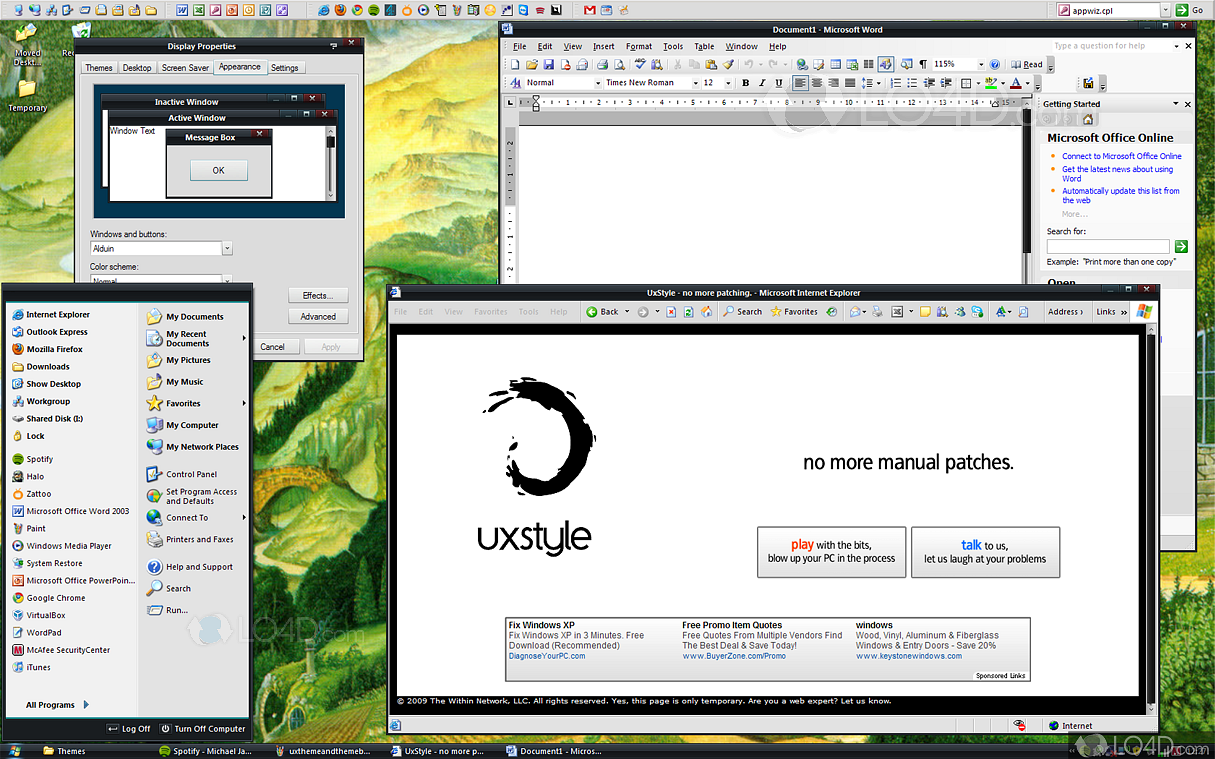The width and height of the screenshot is (1215, 759).
Task: Open the appwiz.cpl address dropdown at top
Action: point(1166,10)
